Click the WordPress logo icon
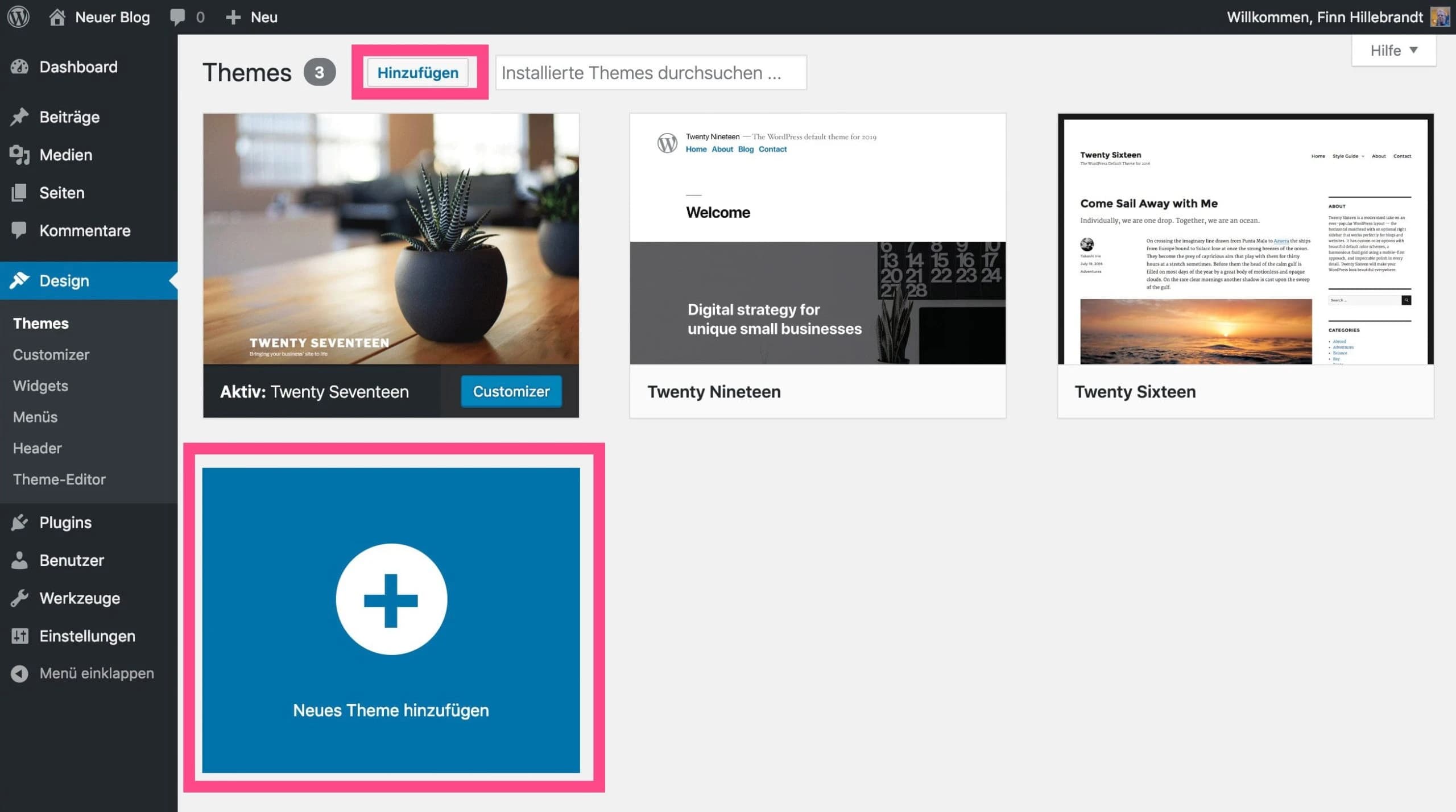Image resolution: width=1456 pixels, height=812 pixels. pos(18,16)
